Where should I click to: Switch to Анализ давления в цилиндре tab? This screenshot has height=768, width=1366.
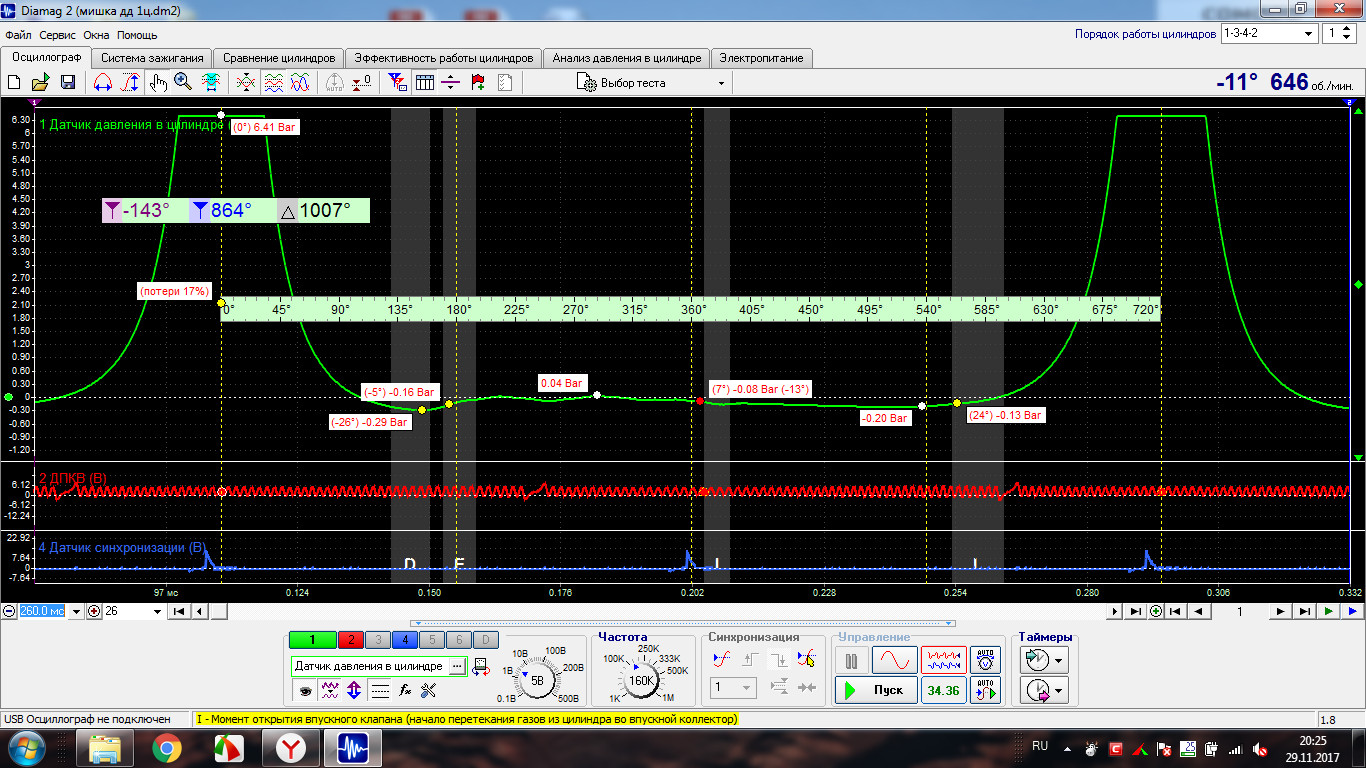pyautogui.click(x=627, y=58)
